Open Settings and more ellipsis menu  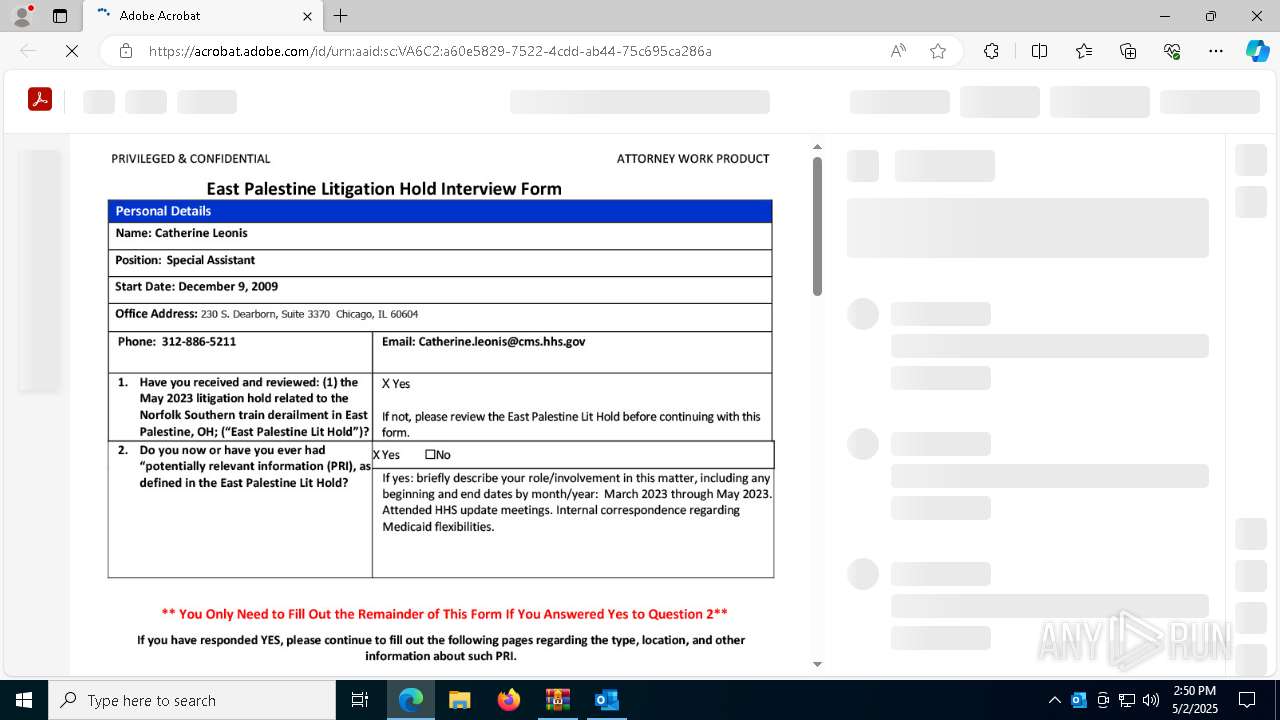point(1216,51)
